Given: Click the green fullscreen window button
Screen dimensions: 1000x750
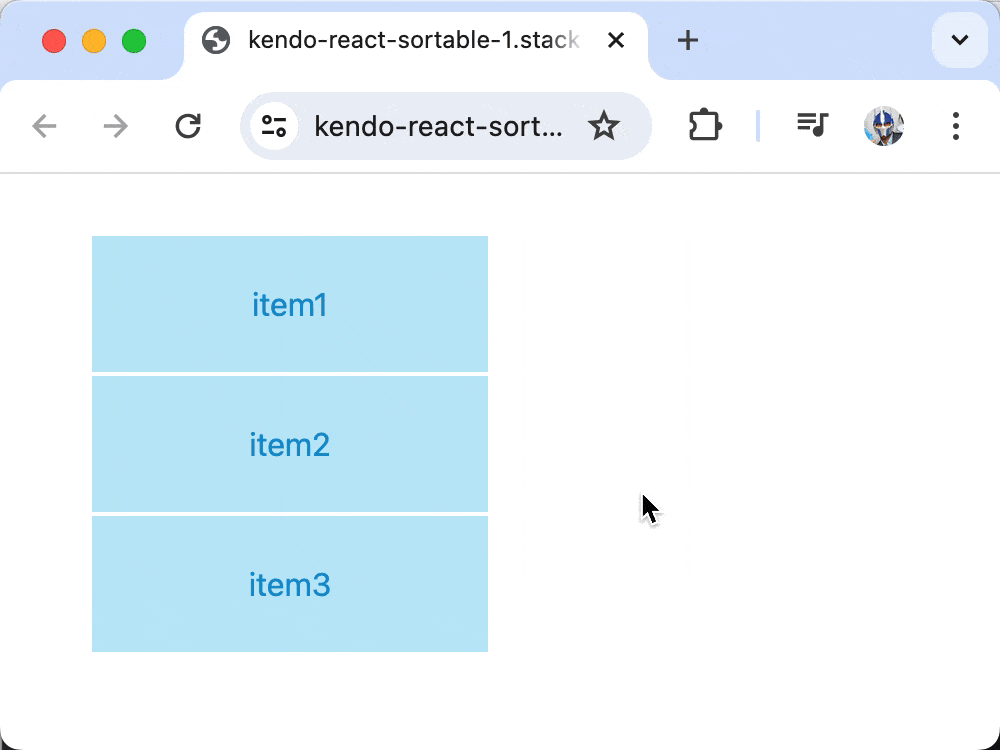Looking at the screenshot, I should [134, 41].
